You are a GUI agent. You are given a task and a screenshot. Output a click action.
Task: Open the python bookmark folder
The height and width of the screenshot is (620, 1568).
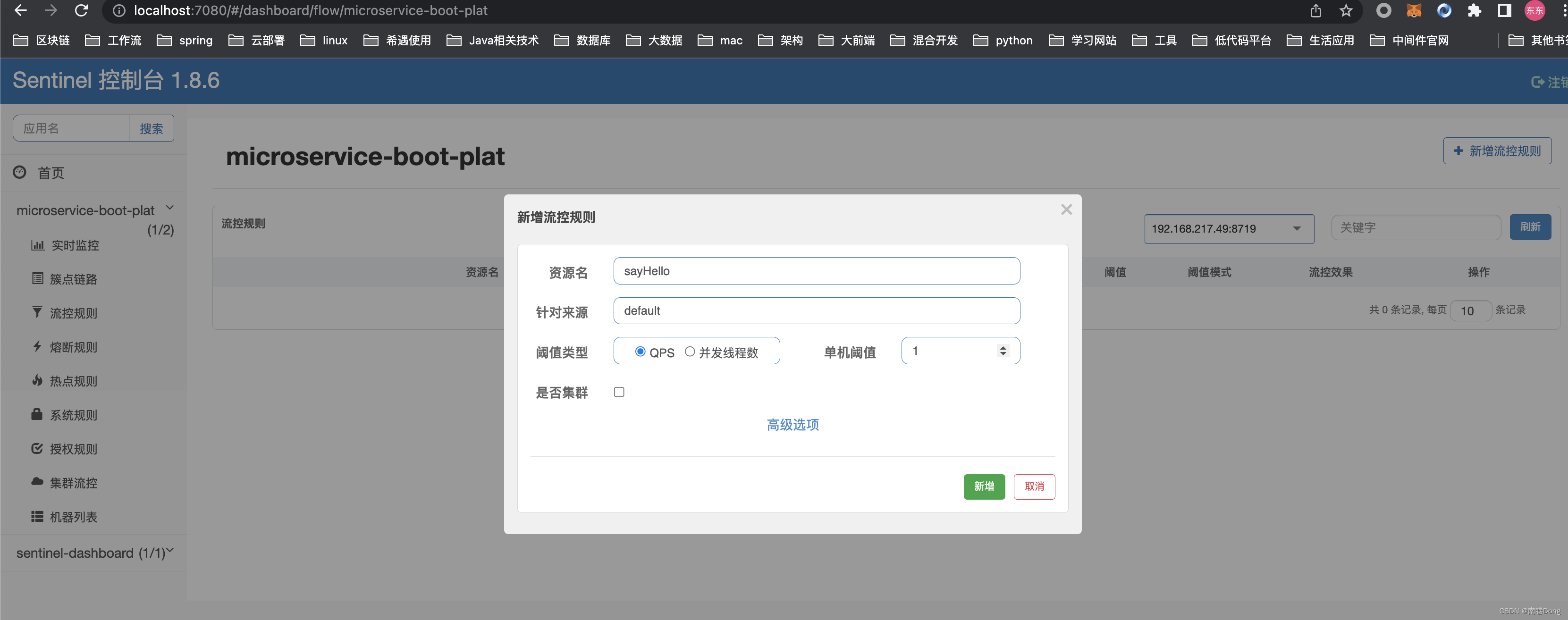[1003, 40]
